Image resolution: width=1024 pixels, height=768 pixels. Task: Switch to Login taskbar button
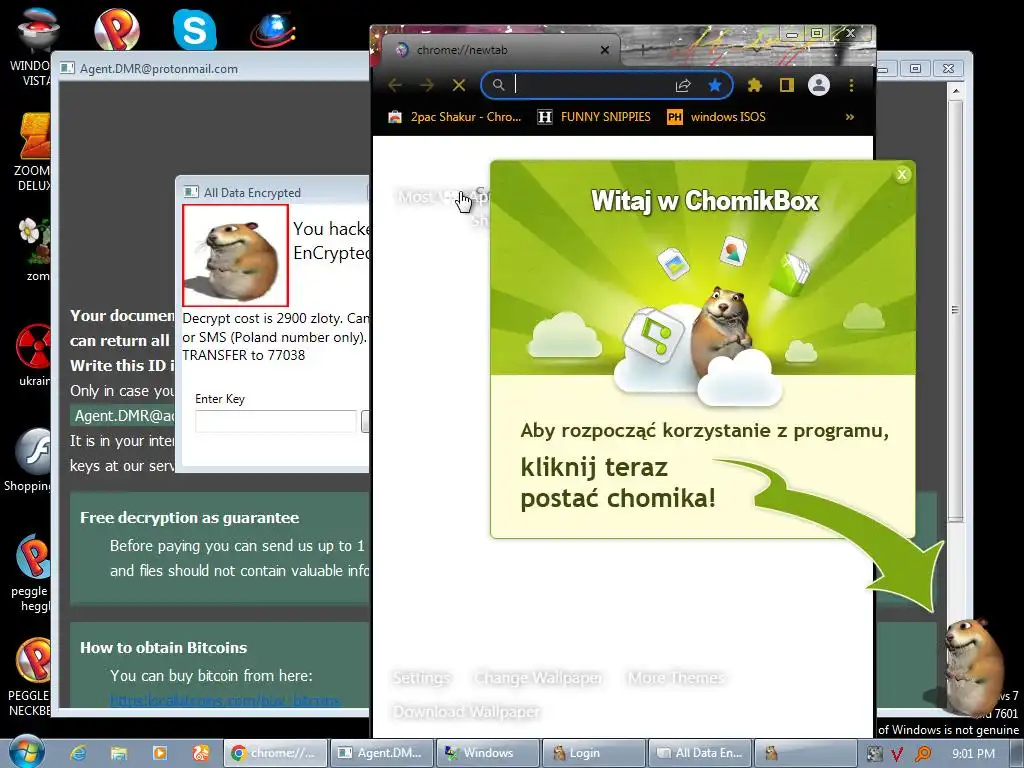[x=594, y=753]
